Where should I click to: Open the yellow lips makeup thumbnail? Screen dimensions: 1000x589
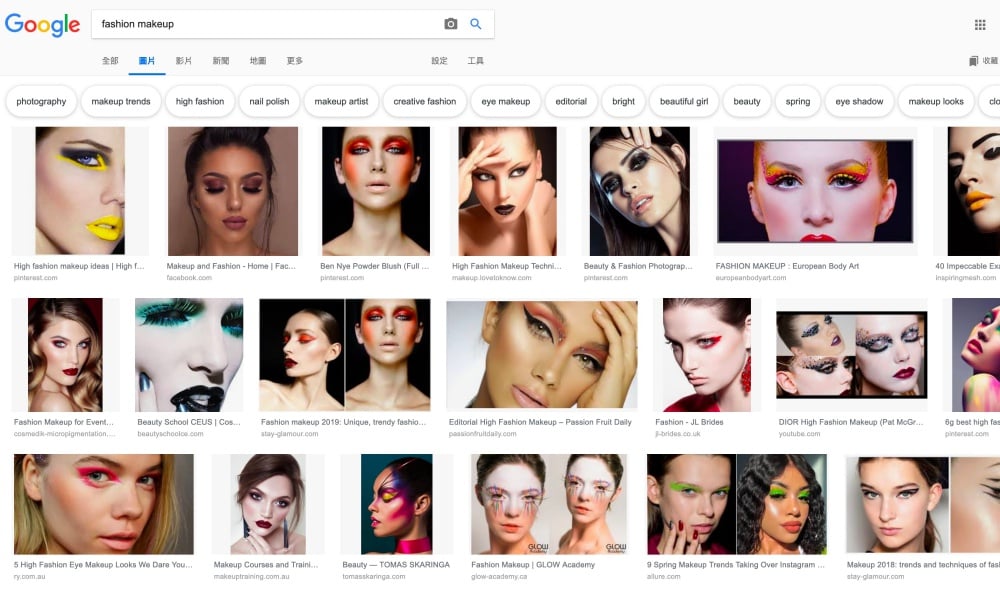tap(80, 190)
